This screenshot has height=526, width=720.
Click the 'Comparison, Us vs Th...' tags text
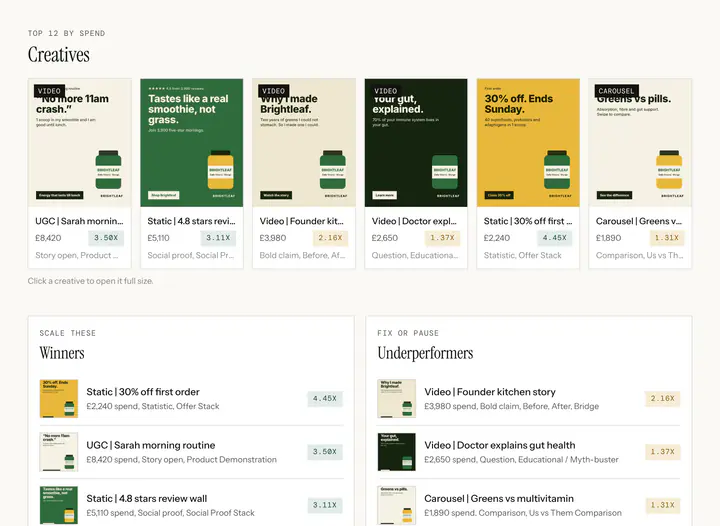pyautogui.click(x=640, y=255)
